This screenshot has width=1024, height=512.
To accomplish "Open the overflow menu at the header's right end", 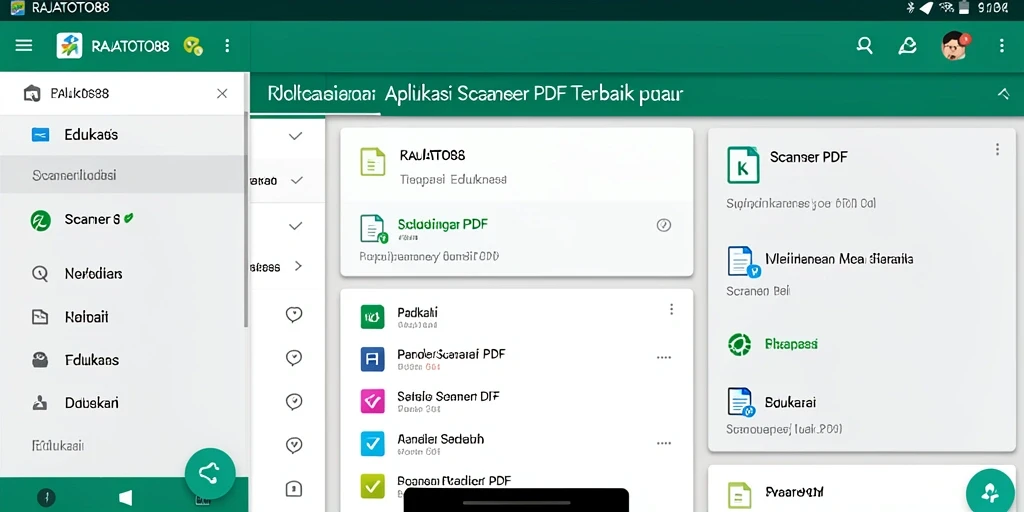I will (1002, 45).
